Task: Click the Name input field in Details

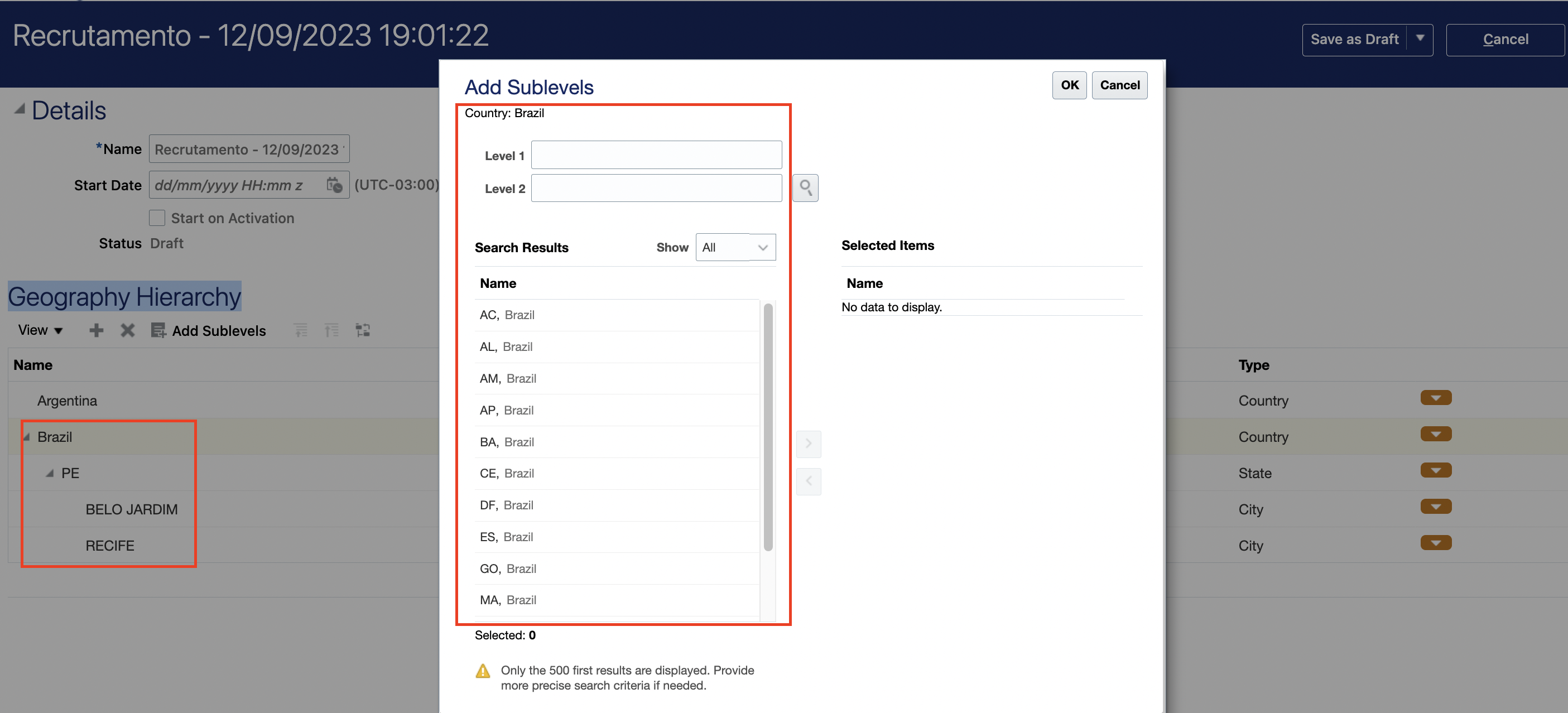Action: pyautogui.click(x=249, y=149)
